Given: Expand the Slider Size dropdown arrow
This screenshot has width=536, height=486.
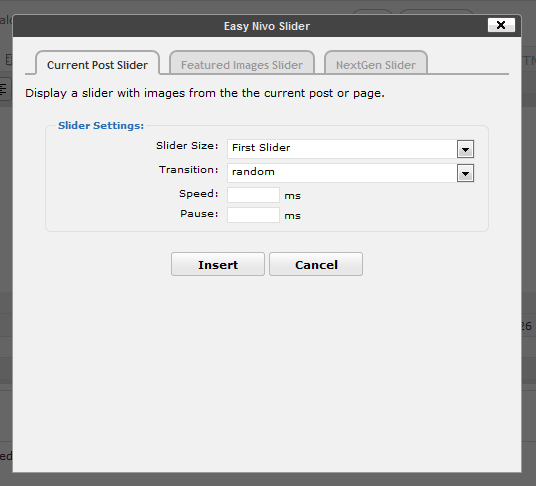Looking at the screenshot, I should point(465,149).
